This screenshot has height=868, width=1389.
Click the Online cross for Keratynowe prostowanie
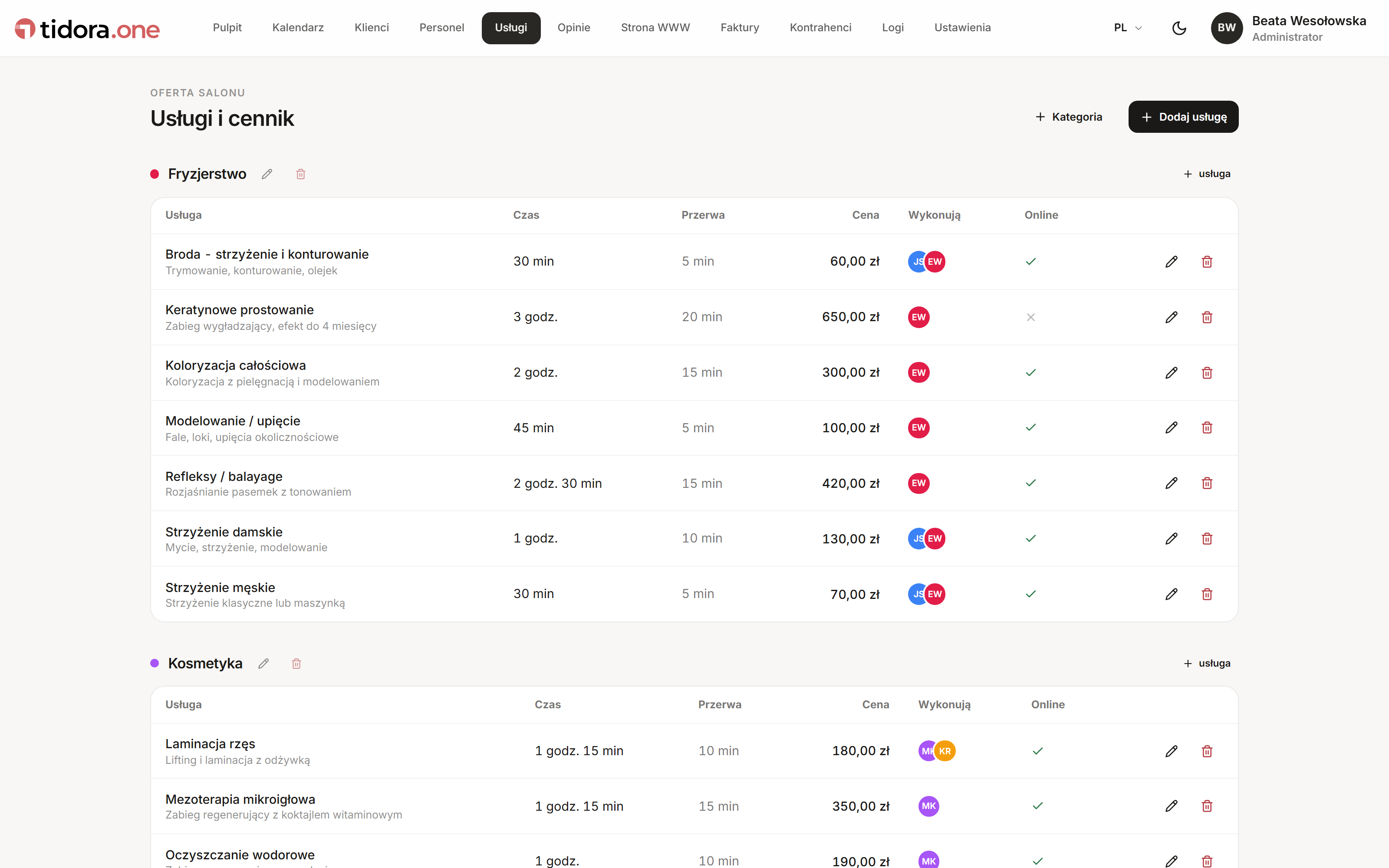click(1031, 317)
